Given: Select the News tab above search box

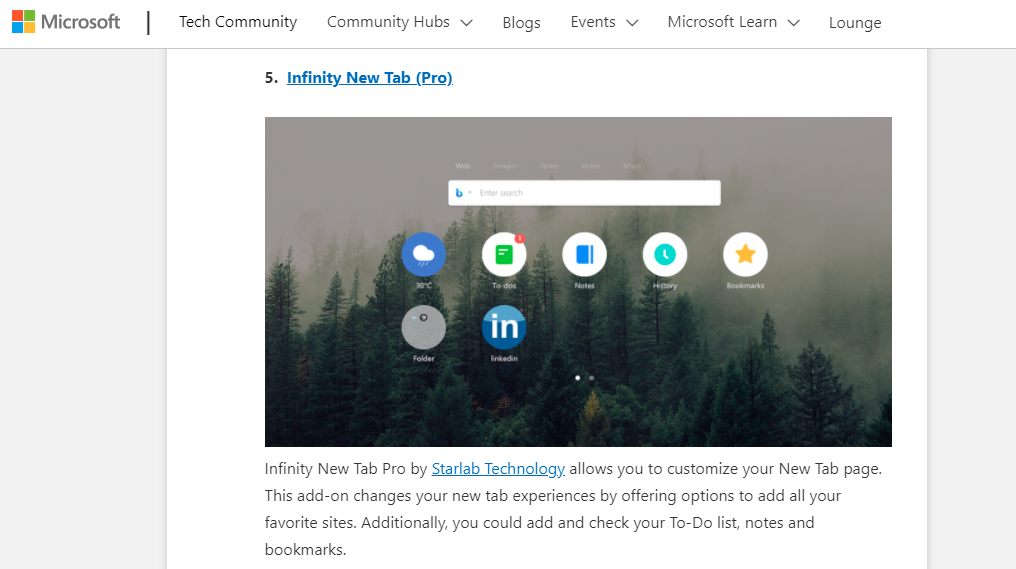Looking at the screenshot, I should coord(549,166).
